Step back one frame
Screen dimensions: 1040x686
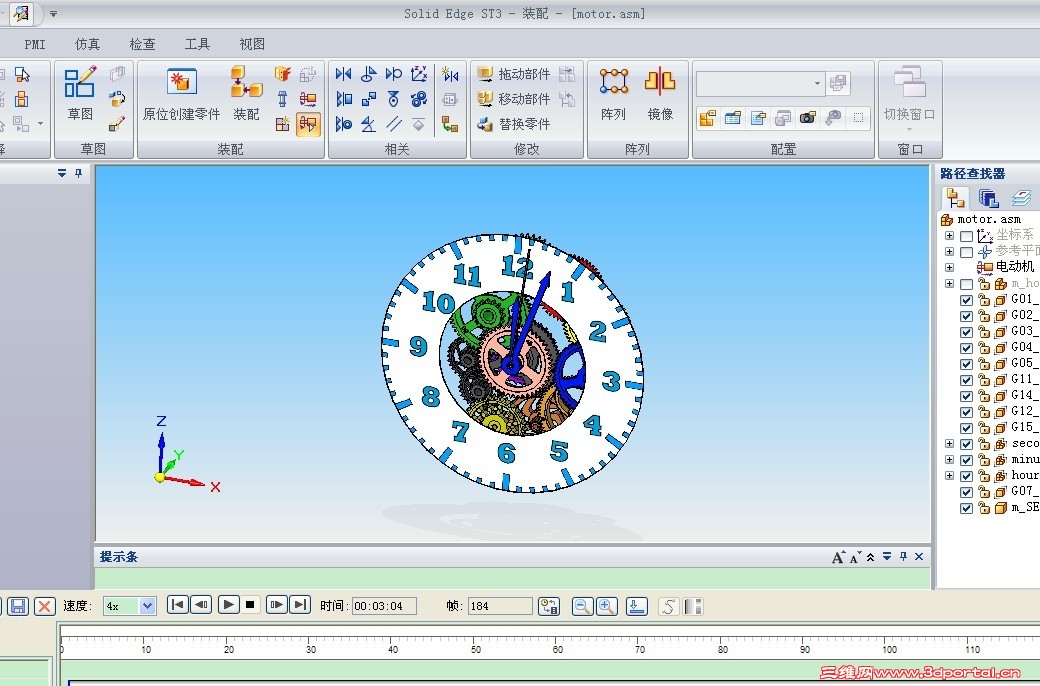click(201, 605)
